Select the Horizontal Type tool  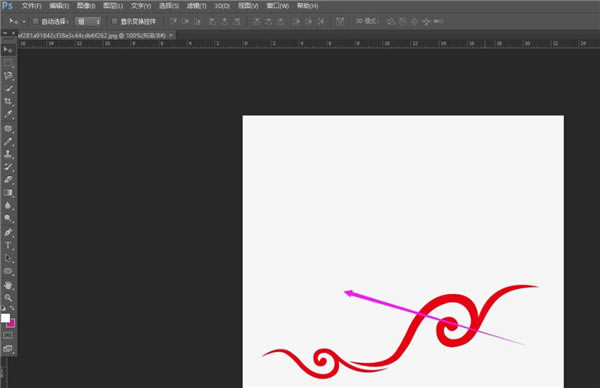pos(8,246)
